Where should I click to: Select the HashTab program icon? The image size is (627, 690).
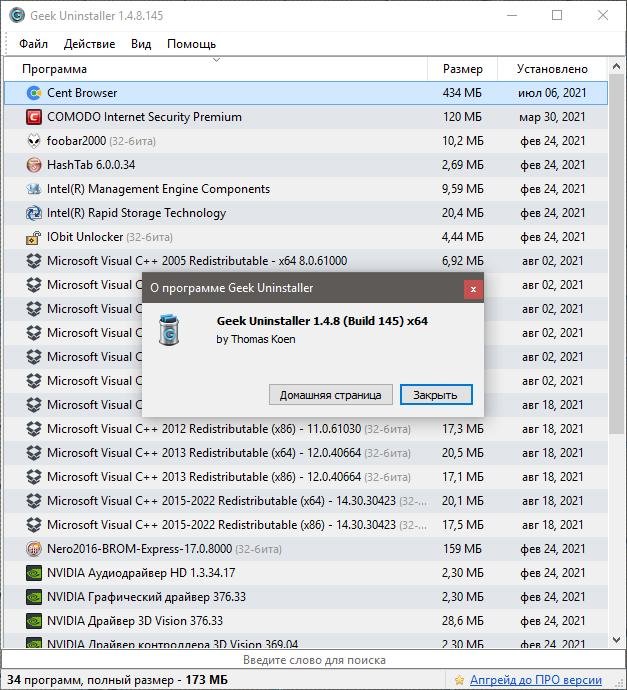tap(33, 165)
